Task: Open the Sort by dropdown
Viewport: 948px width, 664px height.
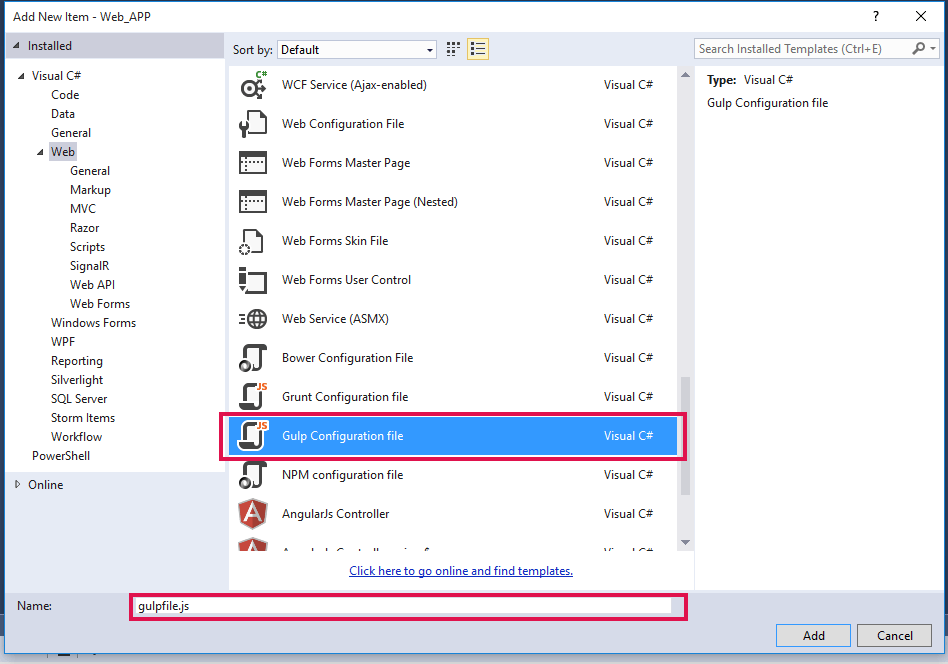Action: 357,50
